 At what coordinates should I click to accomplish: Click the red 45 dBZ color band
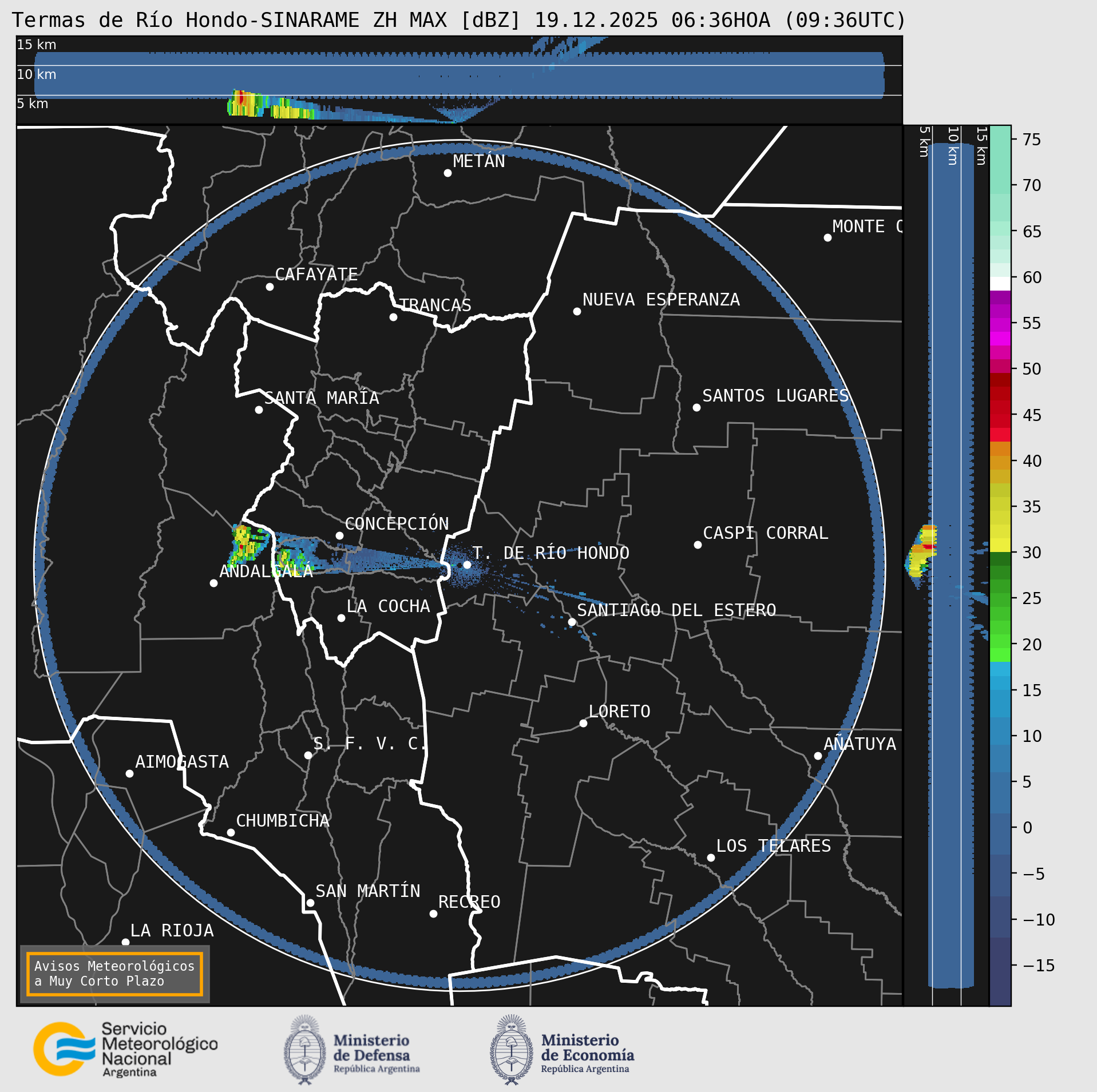pyautogui.click(x=1000, y=416)
